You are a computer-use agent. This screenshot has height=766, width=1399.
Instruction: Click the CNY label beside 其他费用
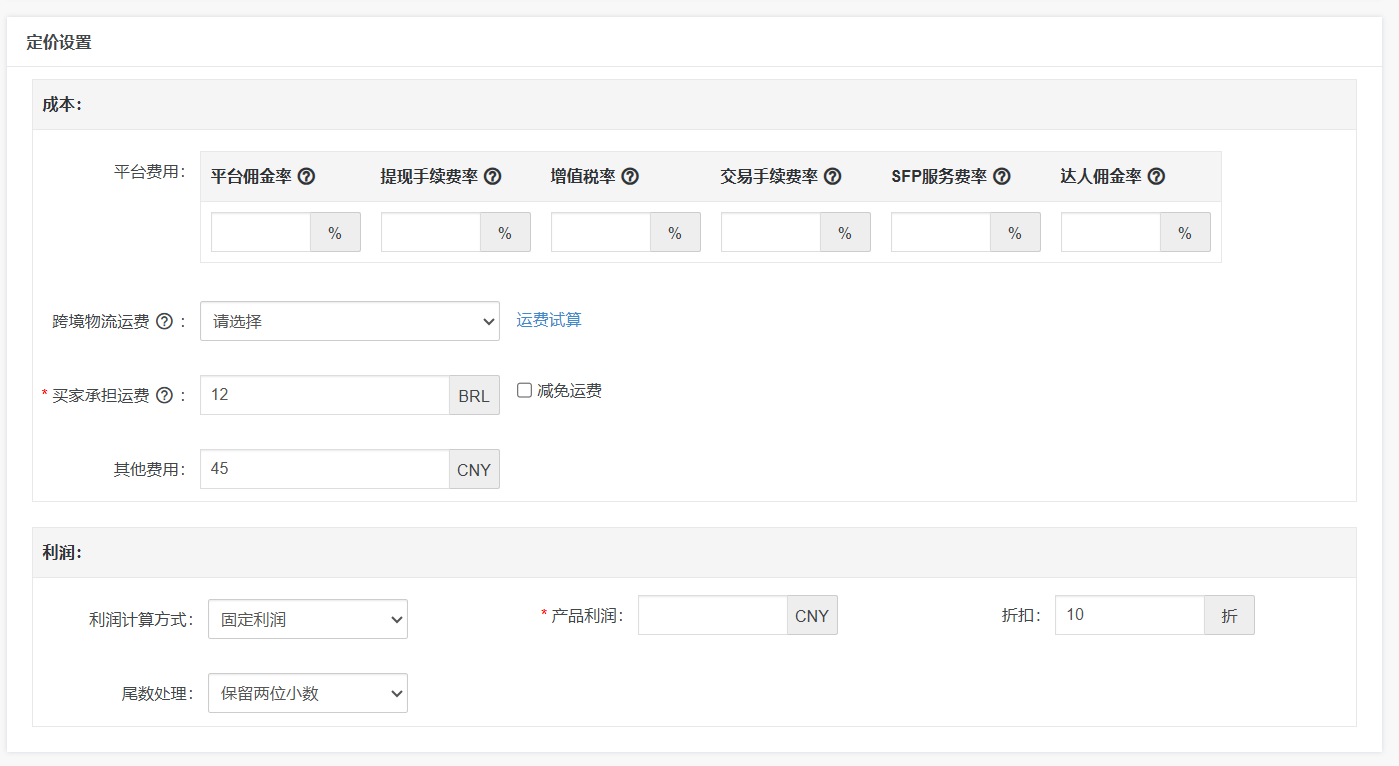click(474, 469)
